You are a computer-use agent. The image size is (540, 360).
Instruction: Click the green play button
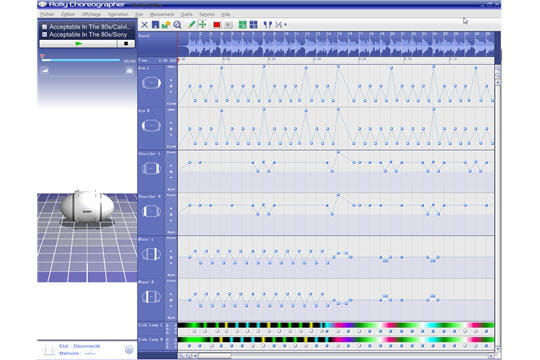tap(79, 44)
